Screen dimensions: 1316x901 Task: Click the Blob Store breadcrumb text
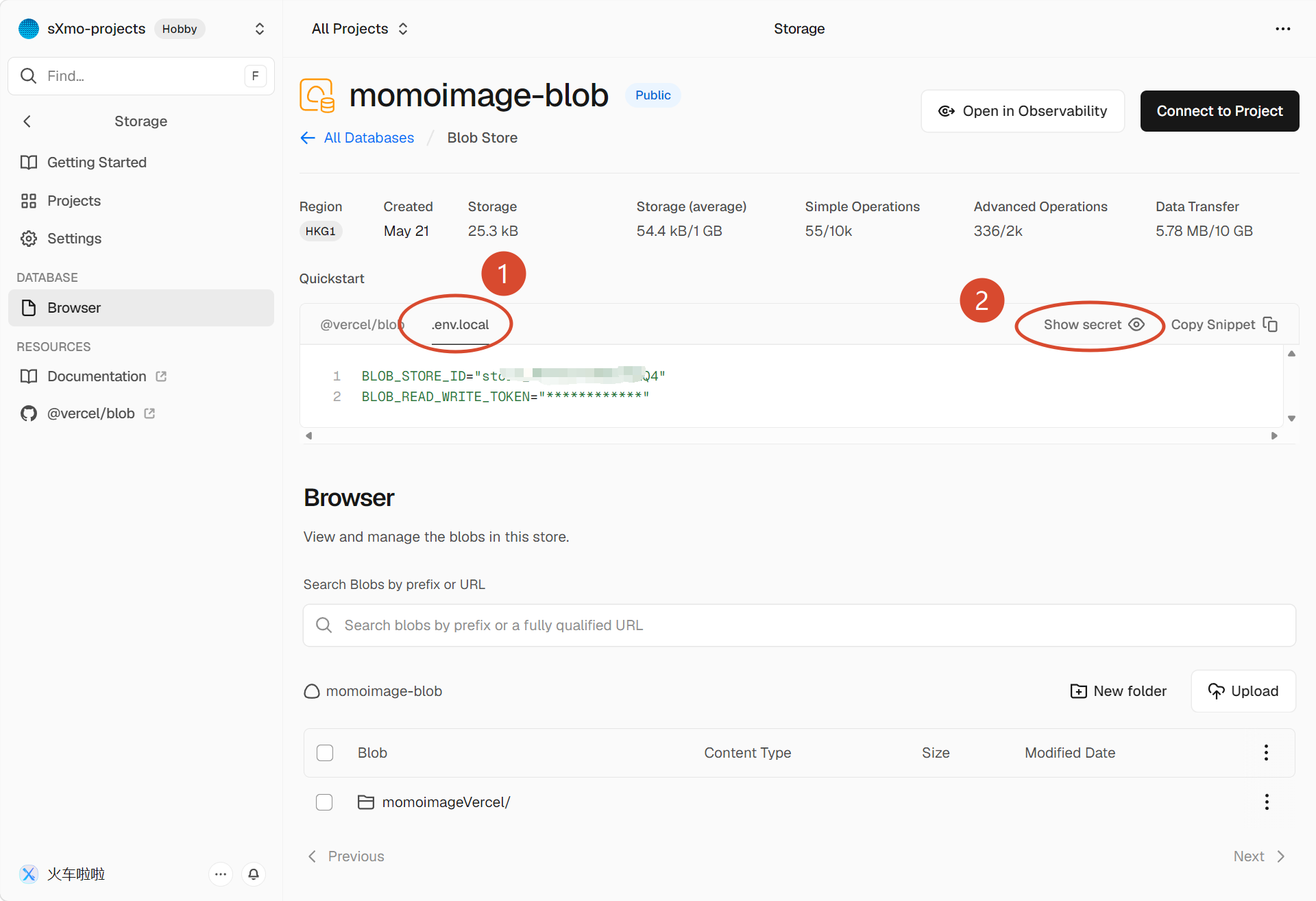coord(483,138)
